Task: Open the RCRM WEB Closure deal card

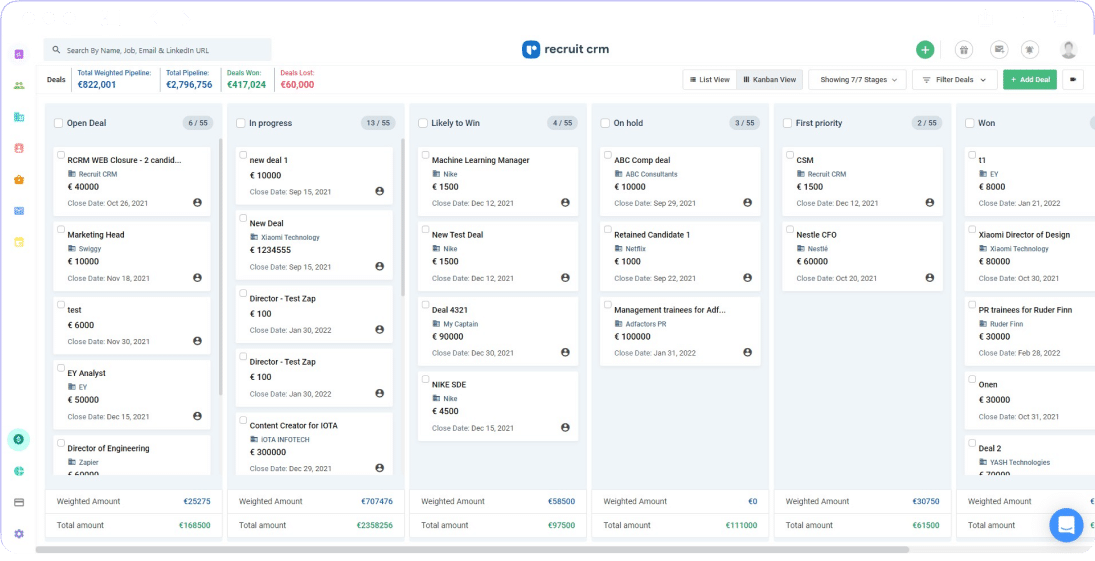Action: [x=132, y=180]
